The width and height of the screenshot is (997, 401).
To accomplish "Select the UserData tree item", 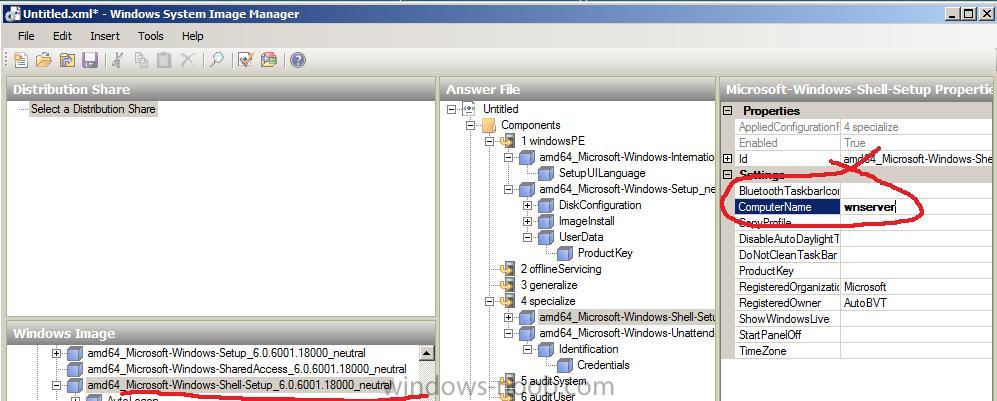I will 581,237.
